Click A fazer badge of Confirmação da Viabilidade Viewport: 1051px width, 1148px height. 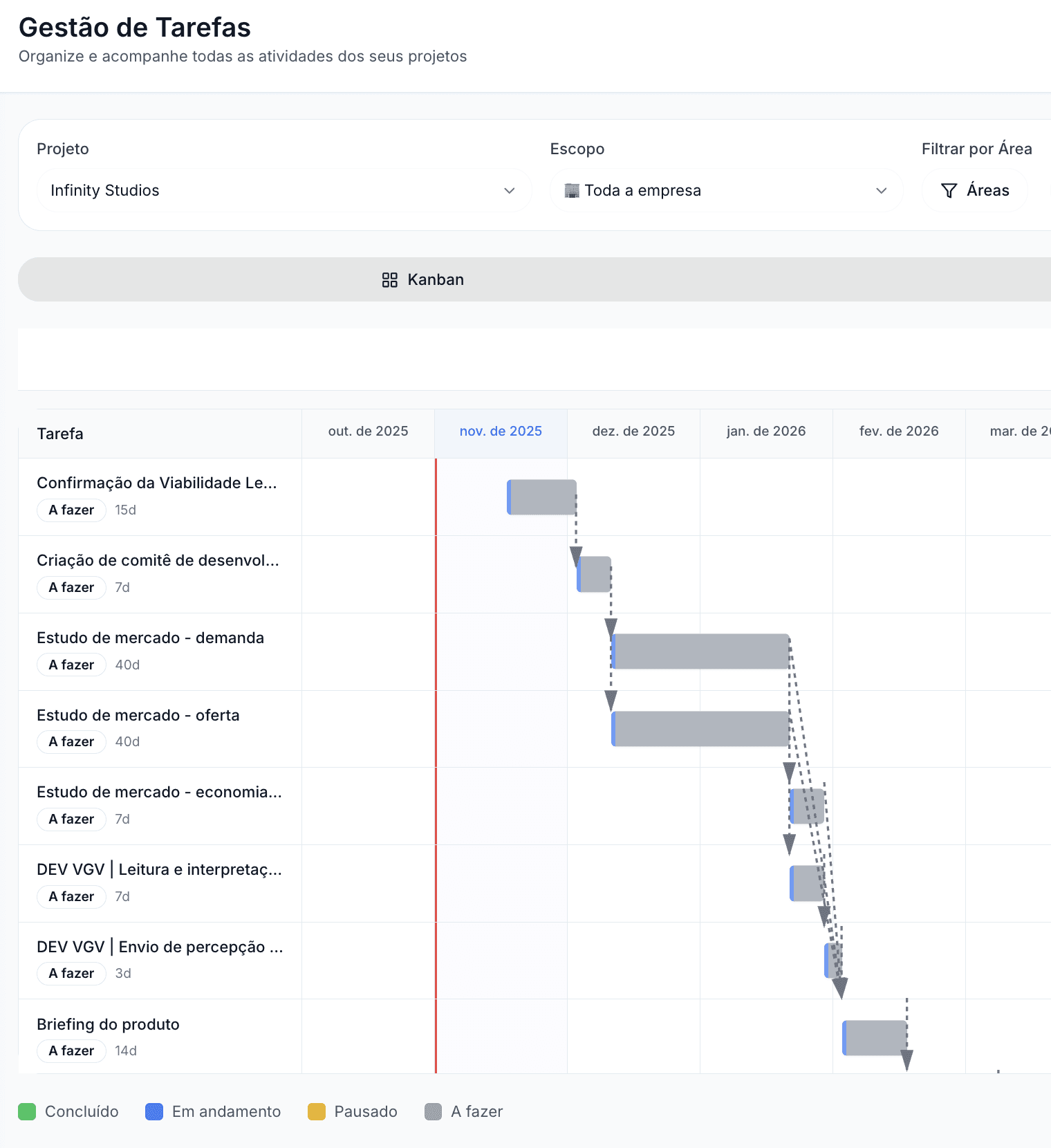(71, 510)
